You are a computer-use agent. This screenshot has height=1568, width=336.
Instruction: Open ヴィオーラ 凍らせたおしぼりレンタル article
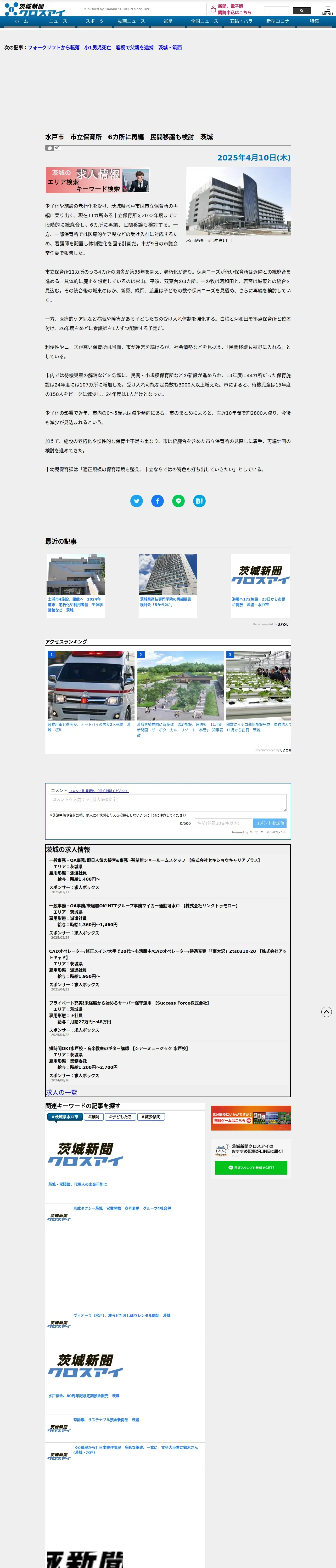point(122,1315)
